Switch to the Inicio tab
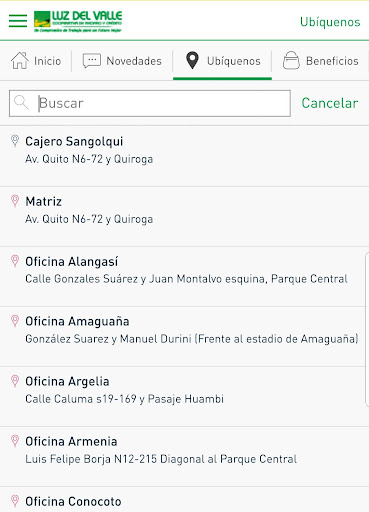The height and width of the screenshot is (512, 369). pyautogui.click(x=36, y=61)
